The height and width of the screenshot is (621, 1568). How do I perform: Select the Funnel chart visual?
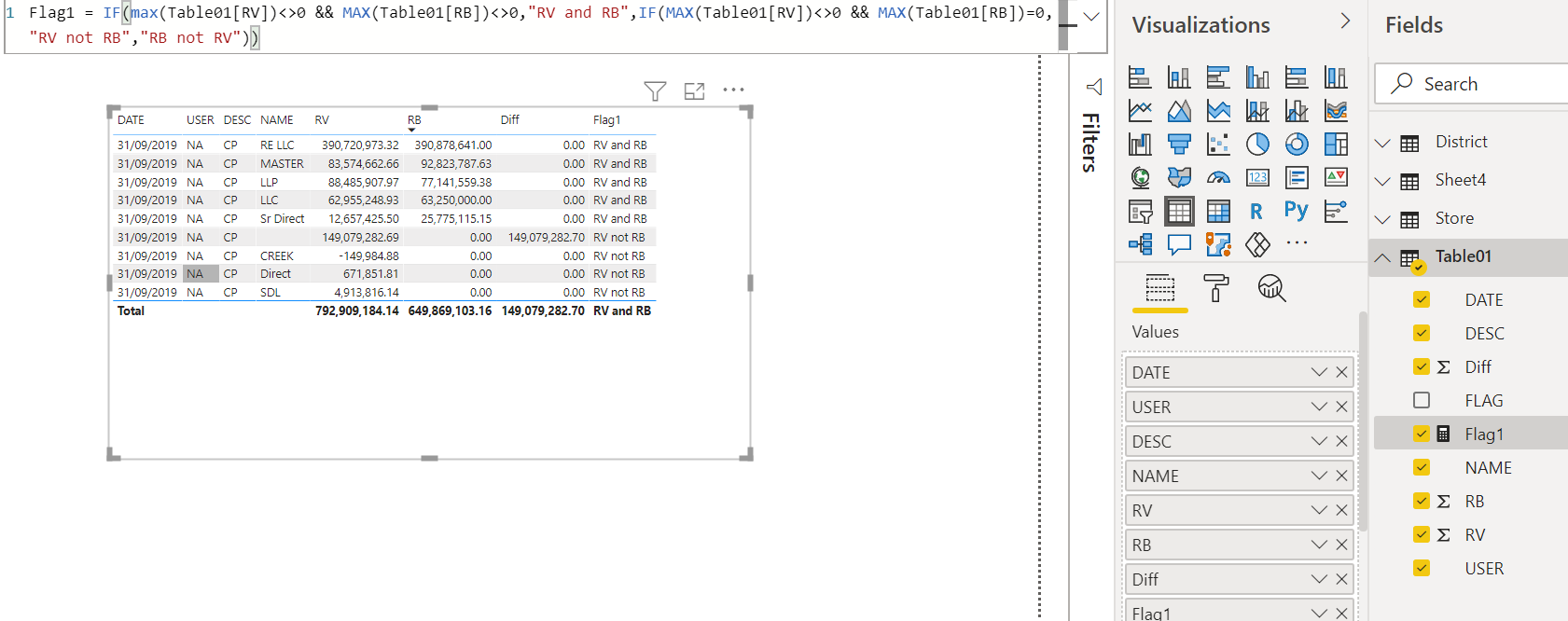(x=1179, y=145)
